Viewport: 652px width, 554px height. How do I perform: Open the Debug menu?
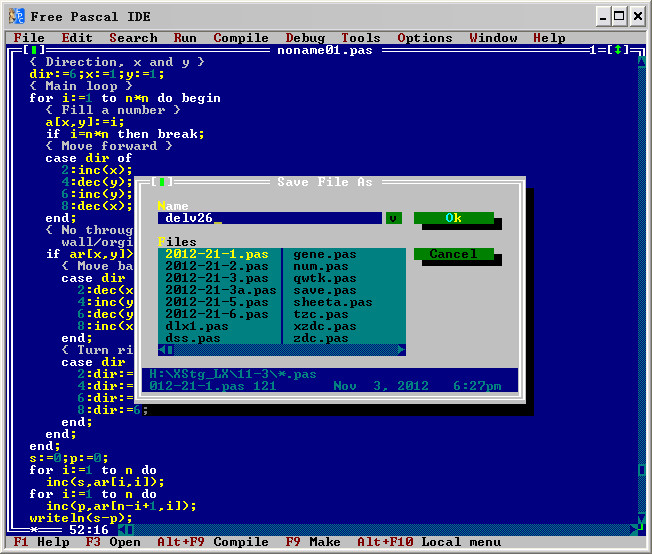coord(305,38)
